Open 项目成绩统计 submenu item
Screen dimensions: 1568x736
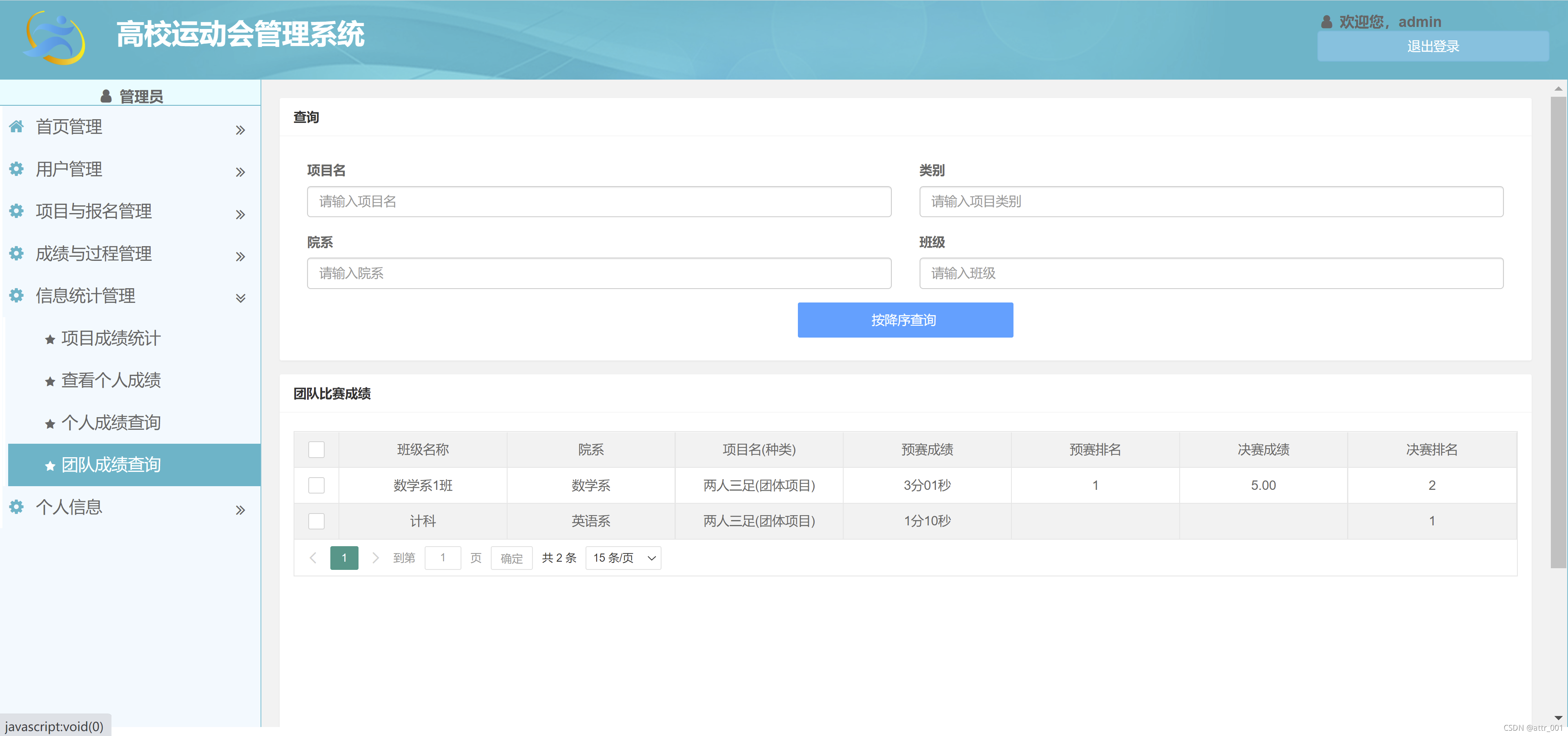point(111,338)
